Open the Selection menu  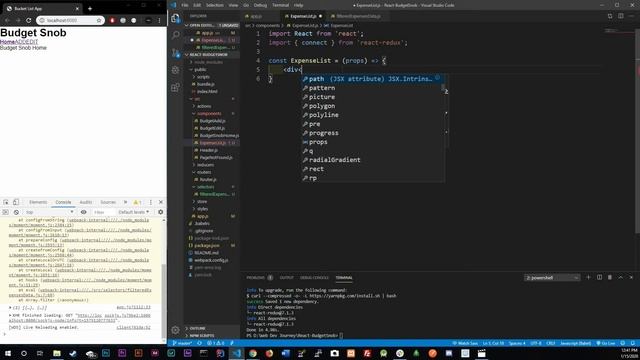pos(215,5)
